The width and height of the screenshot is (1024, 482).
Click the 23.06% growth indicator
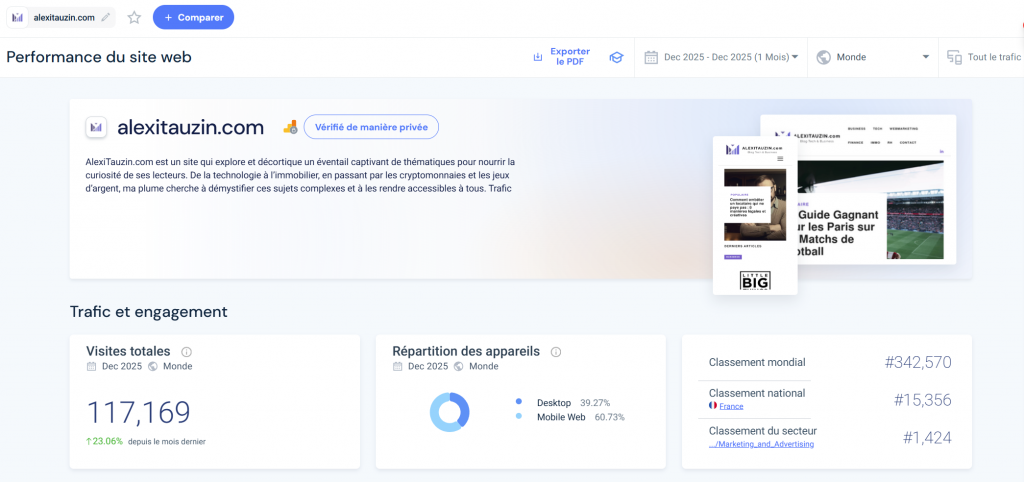(x=104, y=441)
